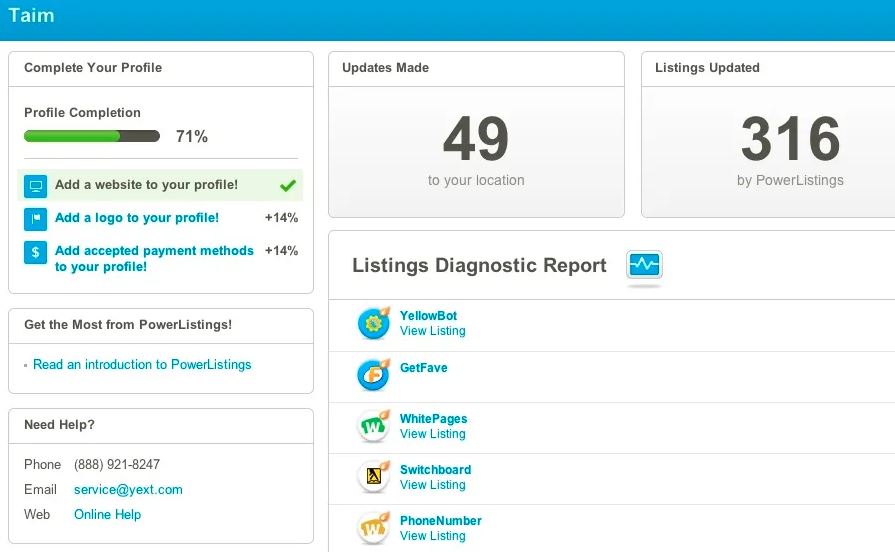
Task: Click the logo flag icon
Action: coord(35,219)
